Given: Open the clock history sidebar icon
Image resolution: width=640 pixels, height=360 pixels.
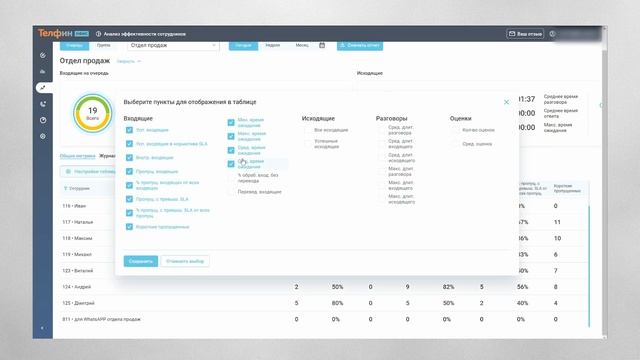Looking at the screenshot, I should [x=43, y=120].
